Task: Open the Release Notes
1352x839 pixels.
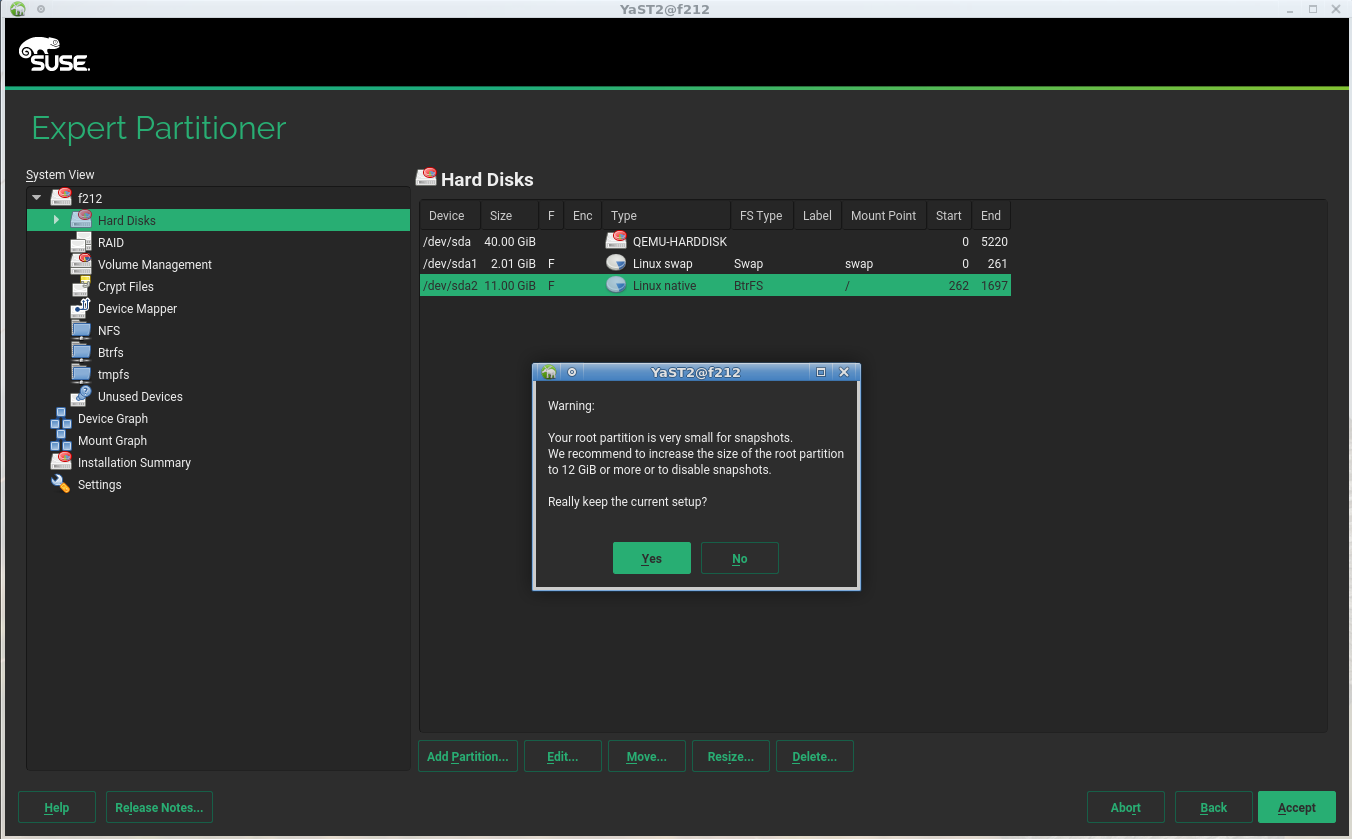Action: point(159,808)
